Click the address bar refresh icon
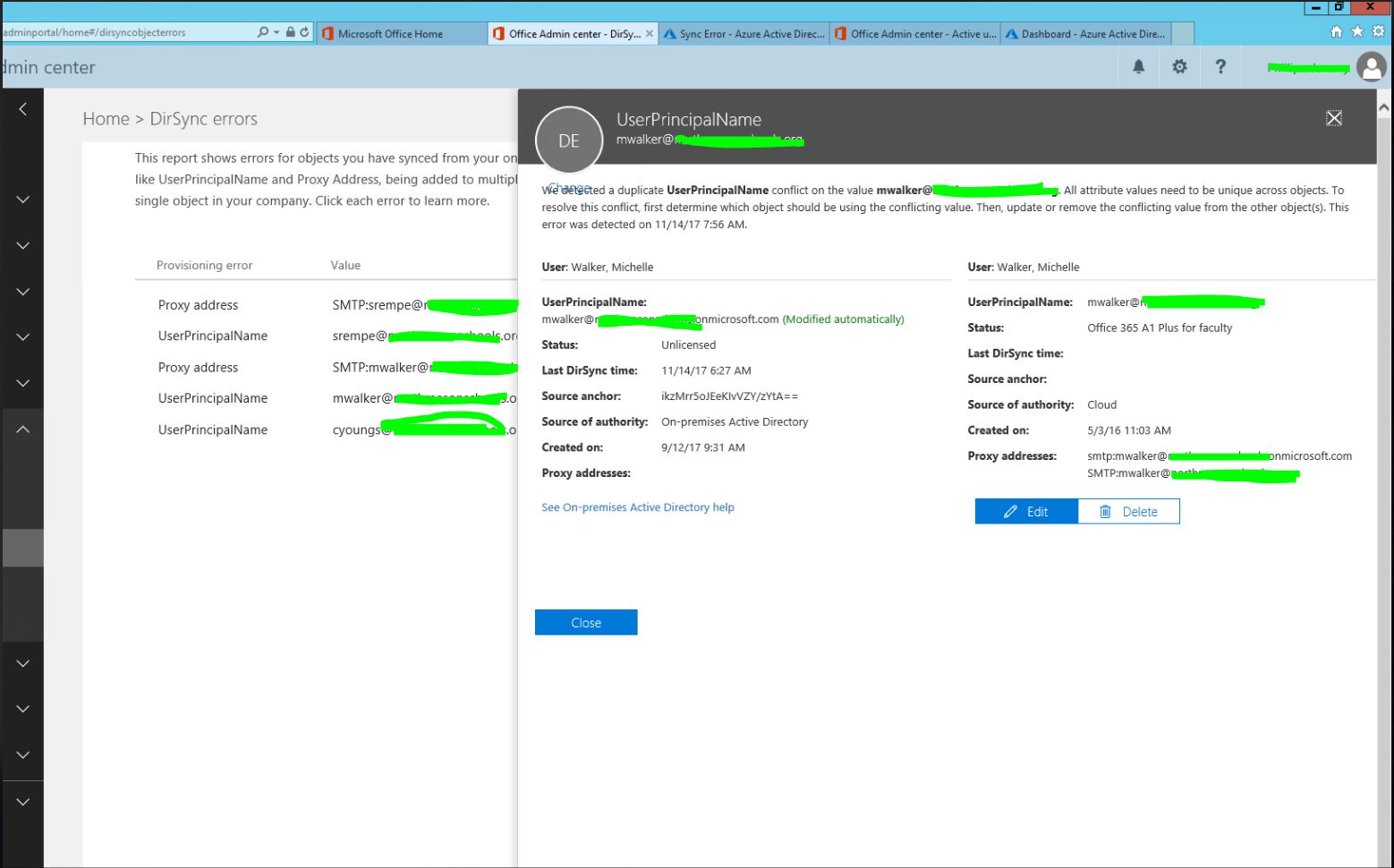This screenshot has height=868, width=1394. click(304, 32)
